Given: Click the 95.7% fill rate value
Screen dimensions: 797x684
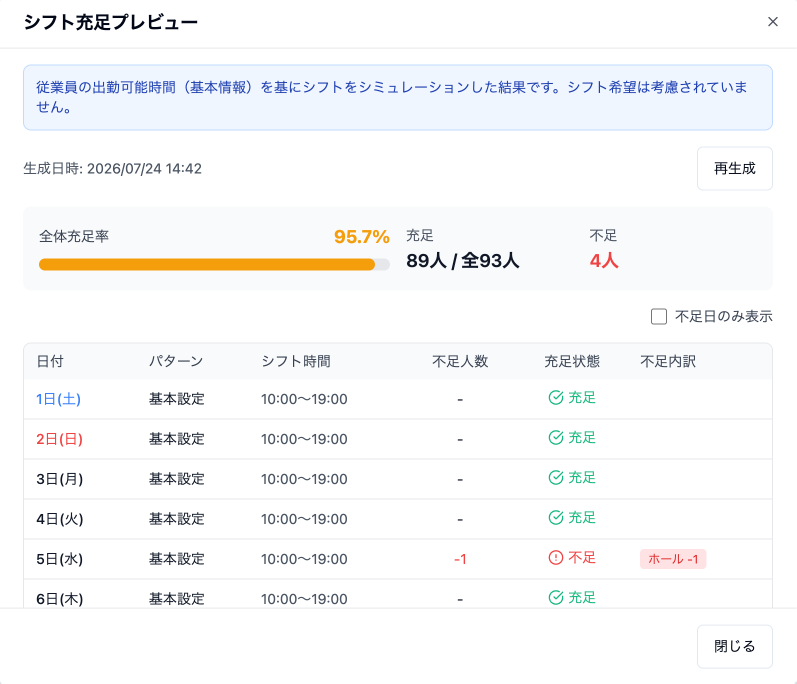Looking at the screenshot, I should (361, 237).
